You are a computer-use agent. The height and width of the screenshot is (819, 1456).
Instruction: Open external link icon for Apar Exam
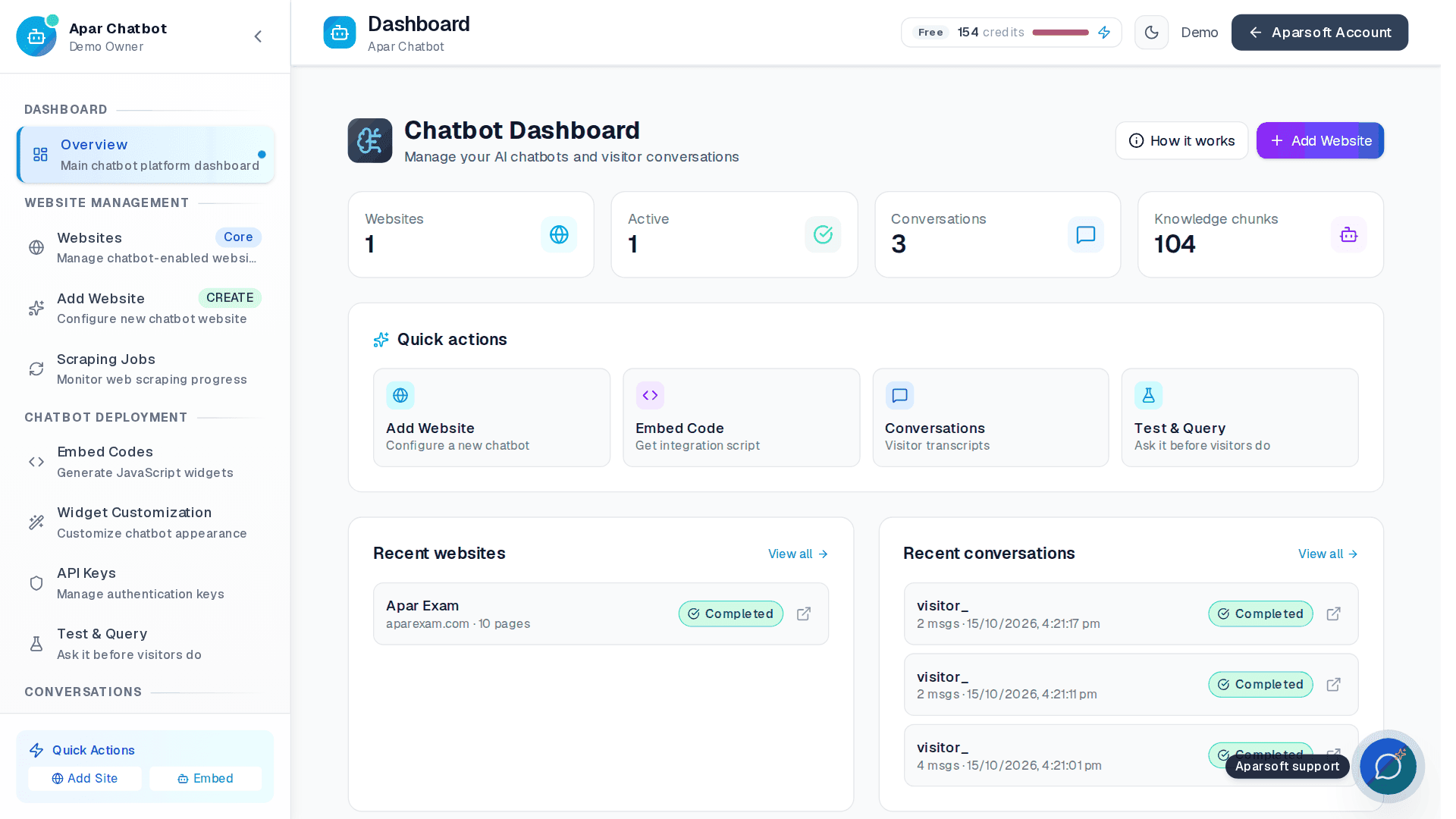point(804,613)
